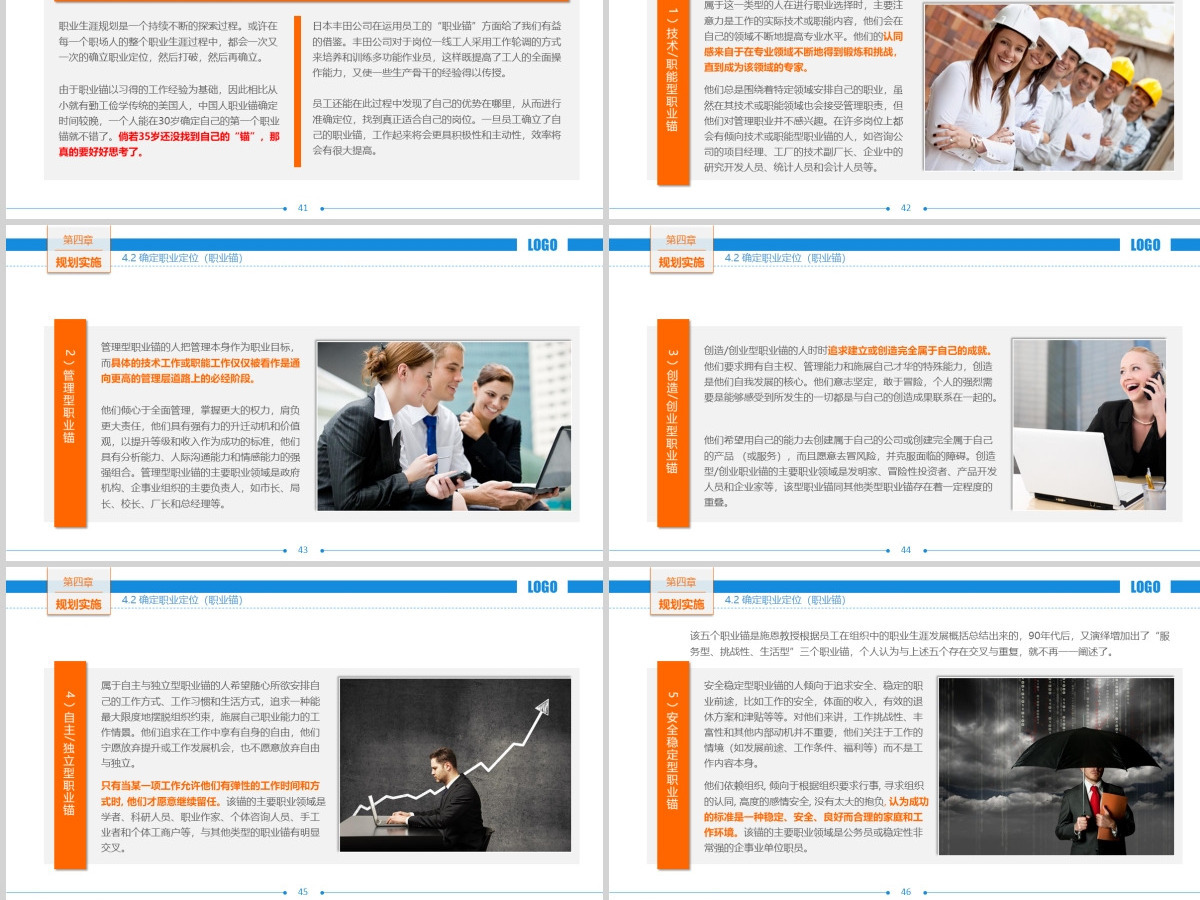Image resolution: width=1200 pixels, height=900 pixels.
Task: Click the 4.2 确定职业定位 heading on slide 46
Action: (785, 600)
